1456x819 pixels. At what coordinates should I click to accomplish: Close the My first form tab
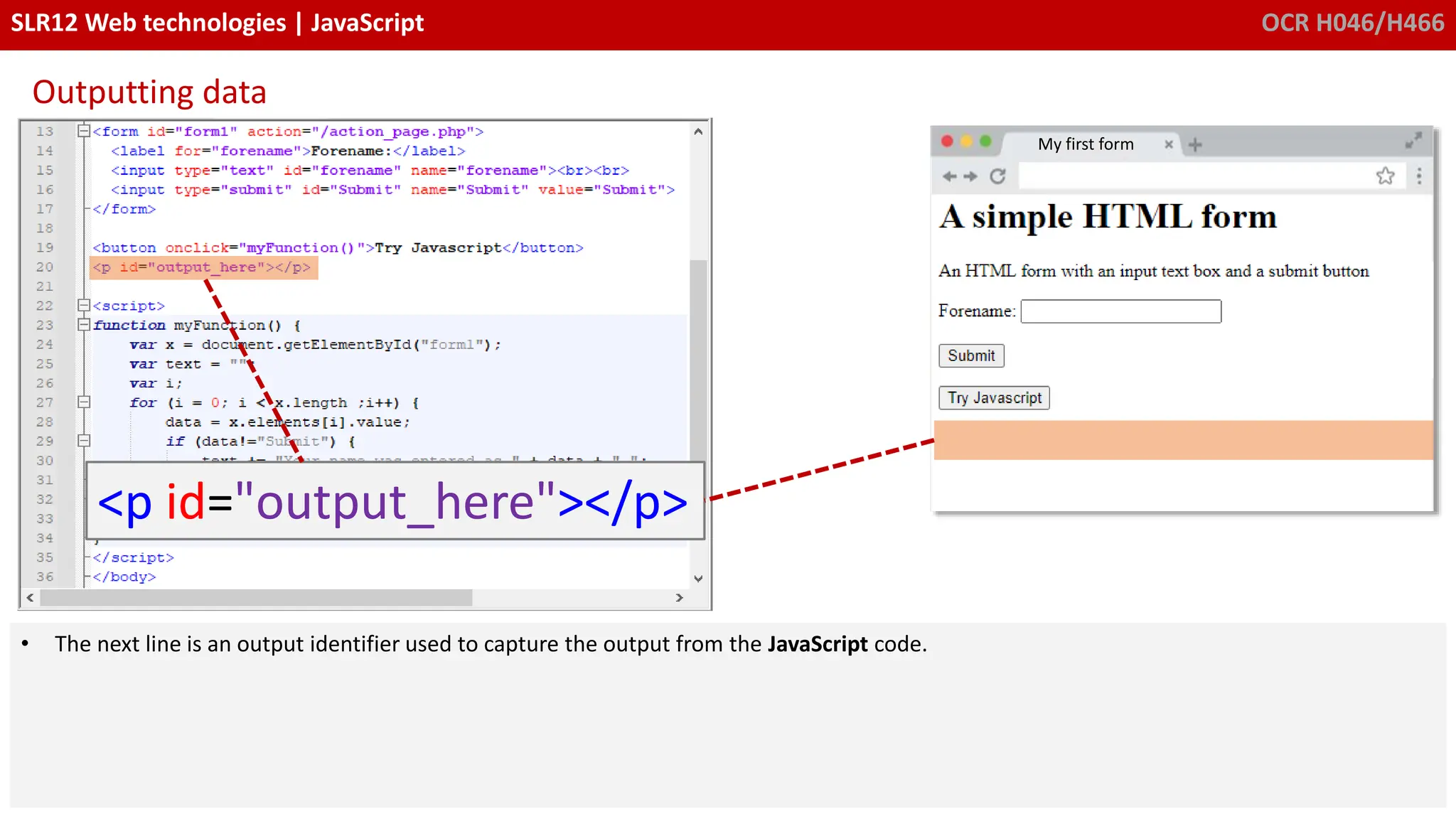[1168, 144]
